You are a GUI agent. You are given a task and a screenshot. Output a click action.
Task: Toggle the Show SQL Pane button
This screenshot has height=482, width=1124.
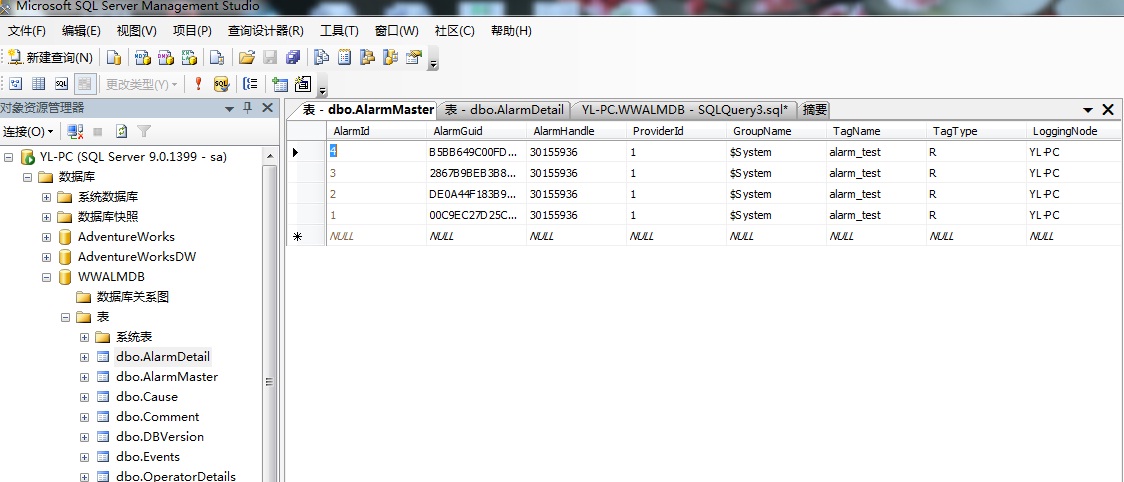click(62, 84)
